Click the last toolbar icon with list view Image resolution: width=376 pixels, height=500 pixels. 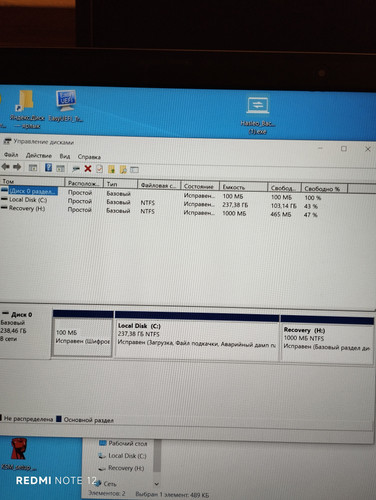(134, 170)
